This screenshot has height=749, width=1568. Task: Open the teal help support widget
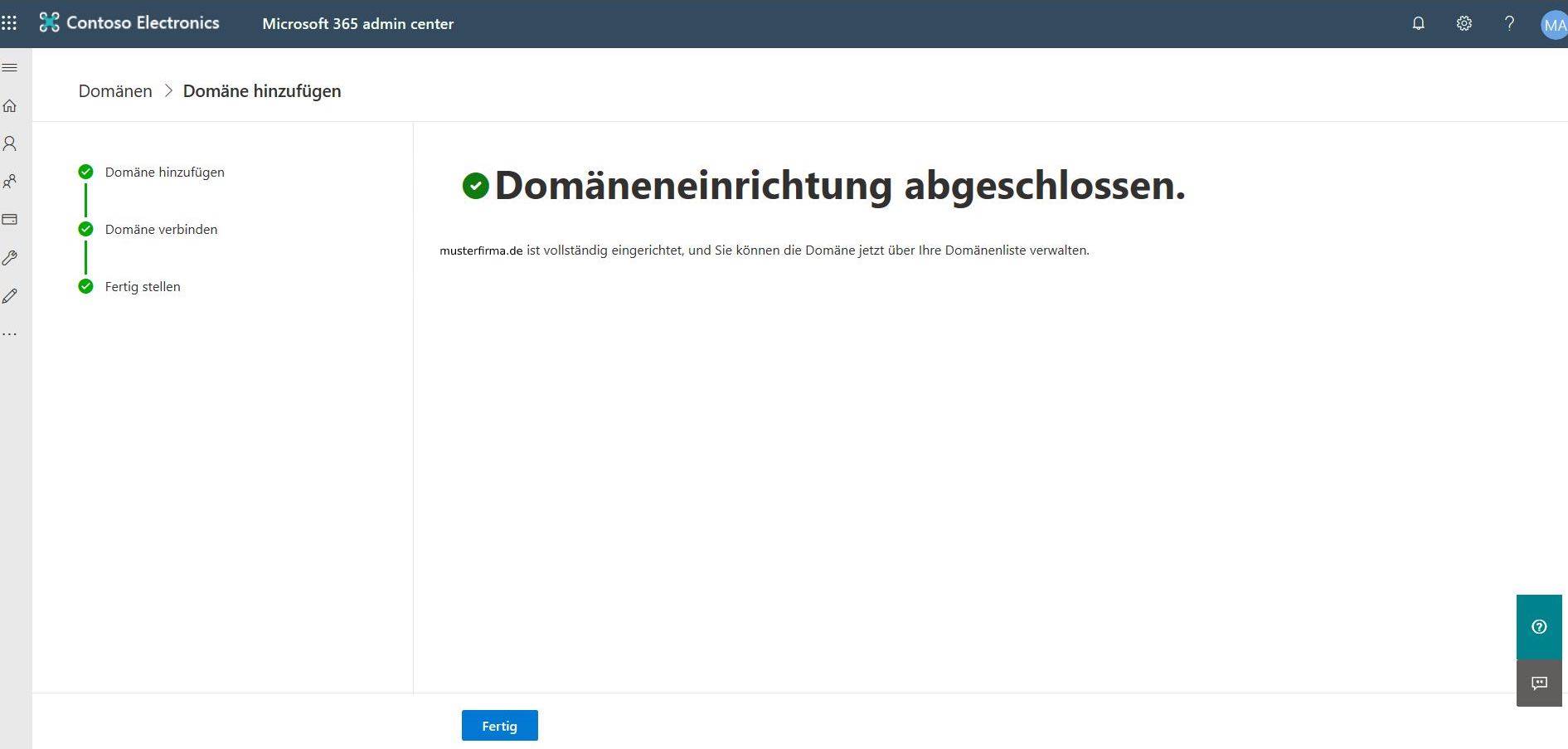coord(1539,627)
